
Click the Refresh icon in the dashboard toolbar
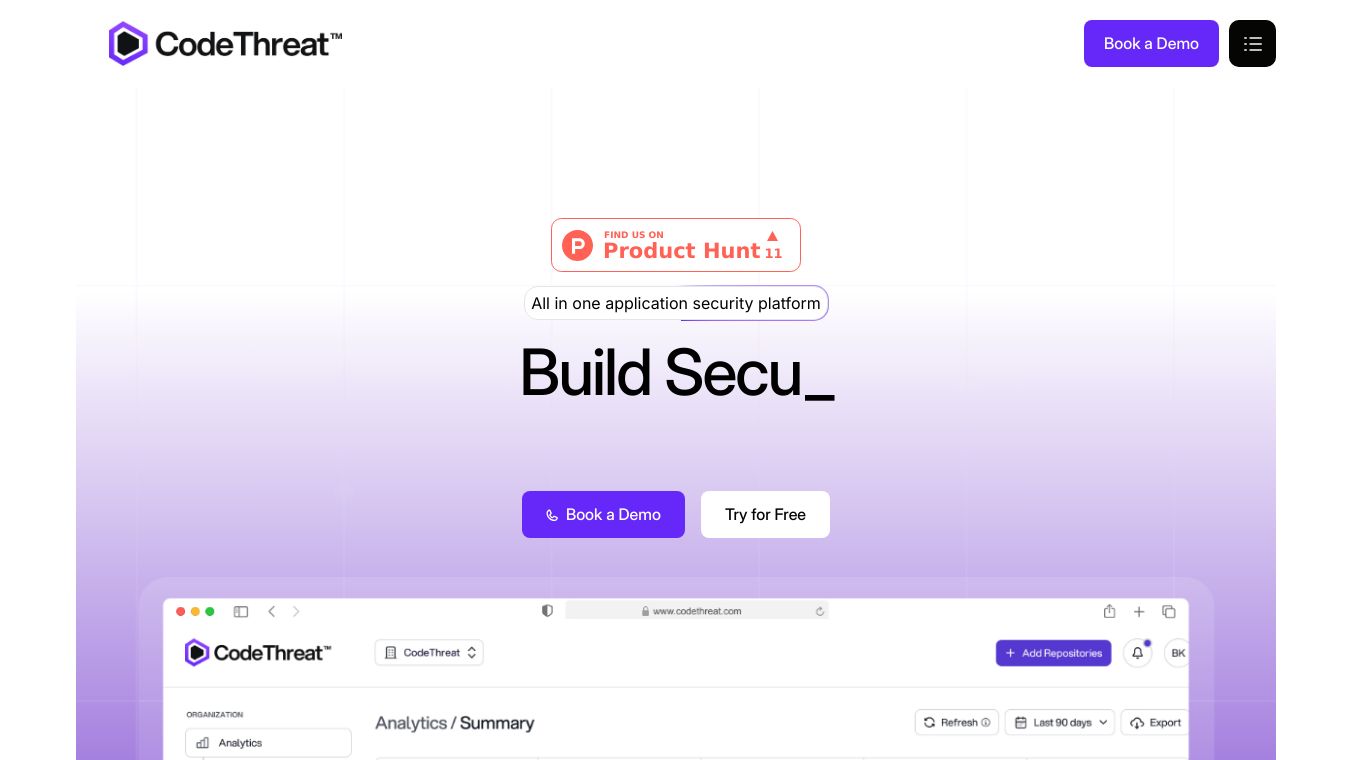coord(931,722)
